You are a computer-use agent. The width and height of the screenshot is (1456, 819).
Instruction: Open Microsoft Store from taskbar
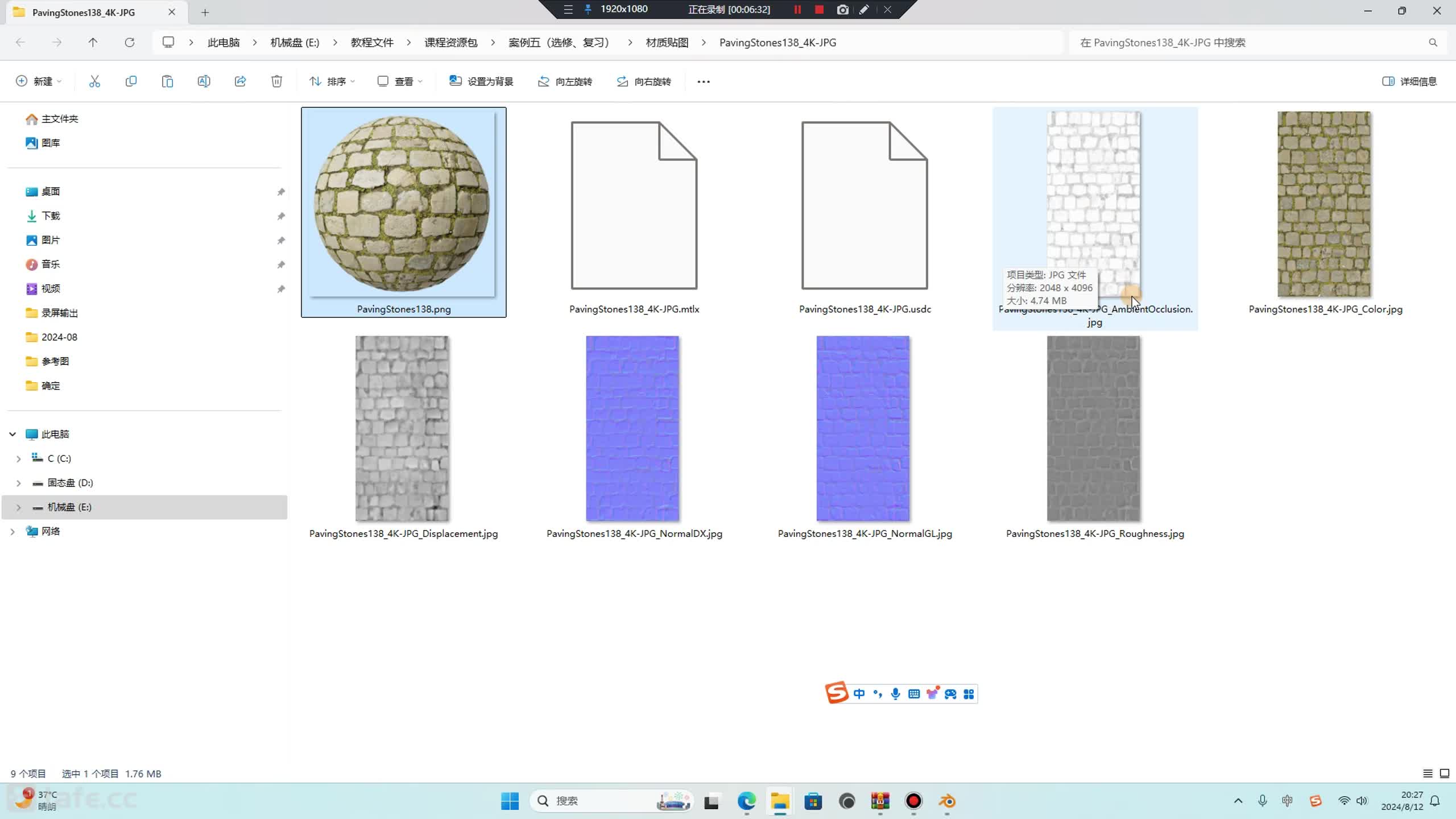[x=813, y=801]
